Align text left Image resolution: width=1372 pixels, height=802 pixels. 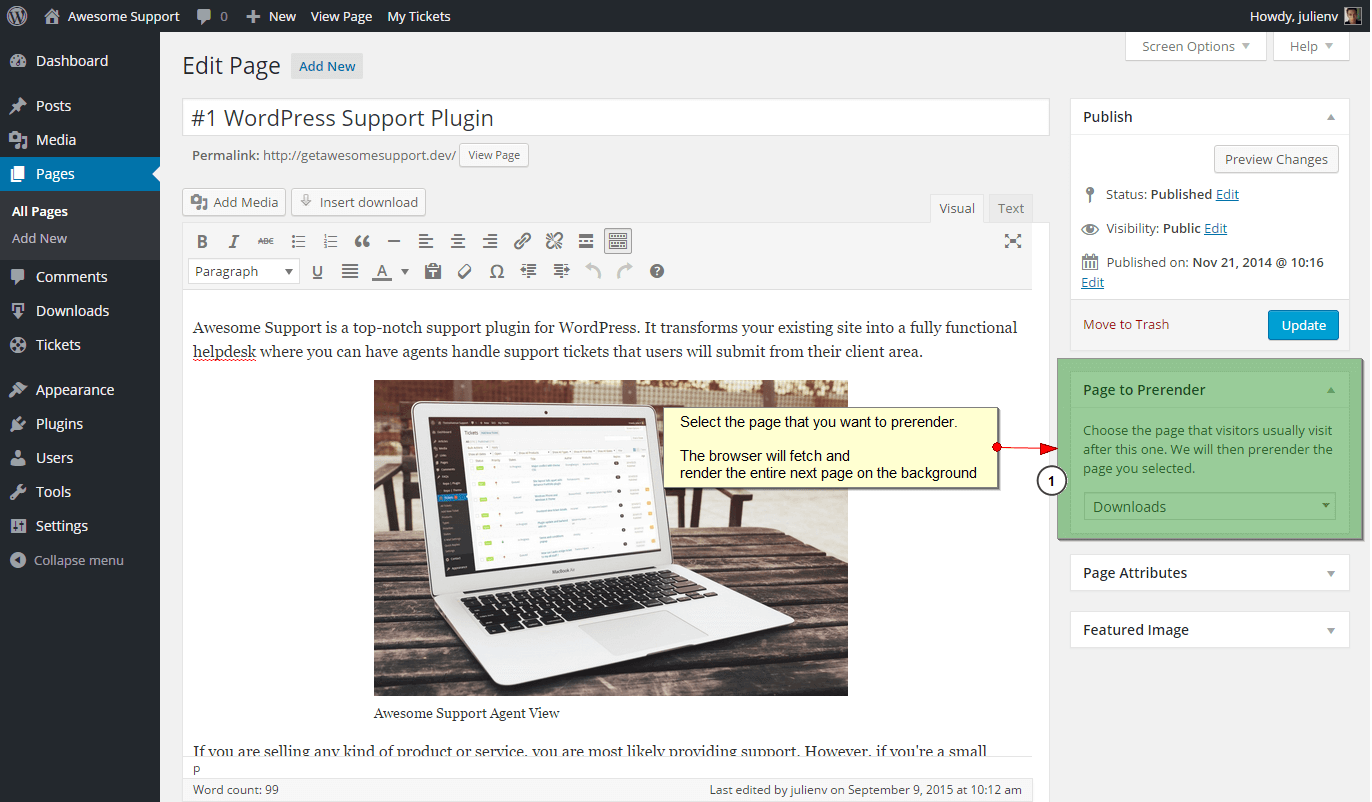pyautogui.click(x=426, y=241)
